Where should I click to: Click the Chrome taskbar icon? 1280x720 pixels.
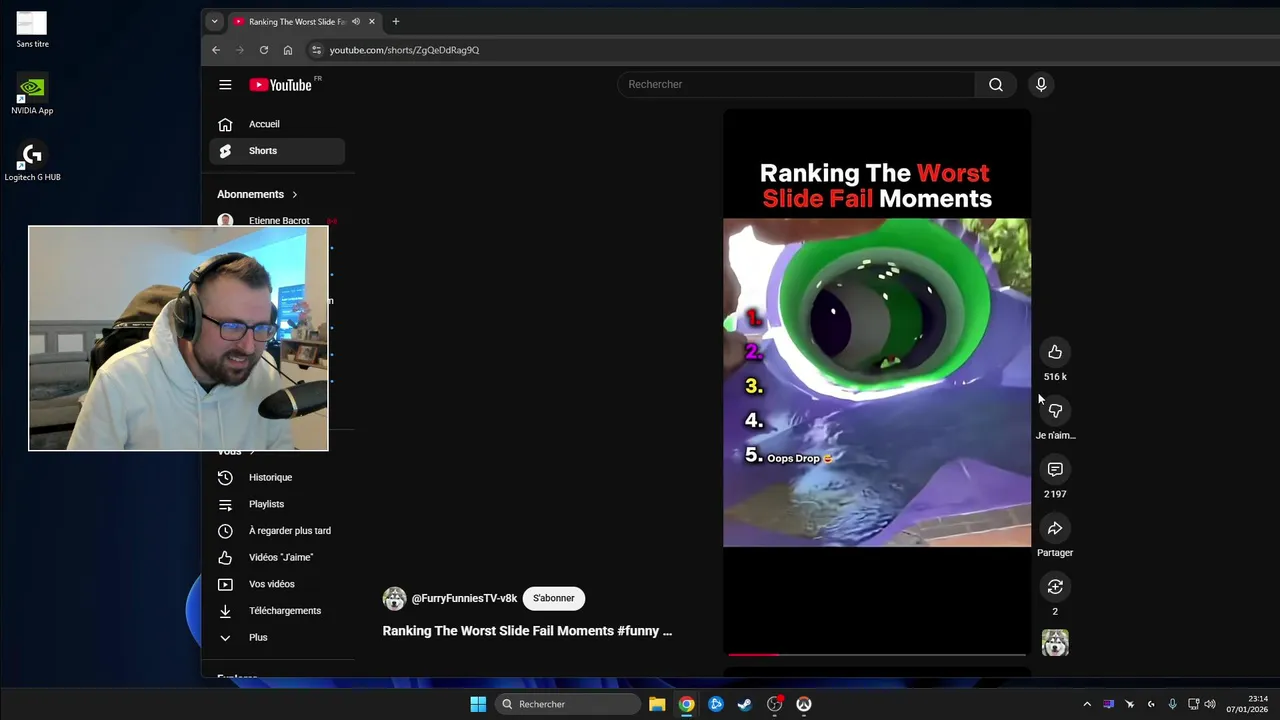686,704
